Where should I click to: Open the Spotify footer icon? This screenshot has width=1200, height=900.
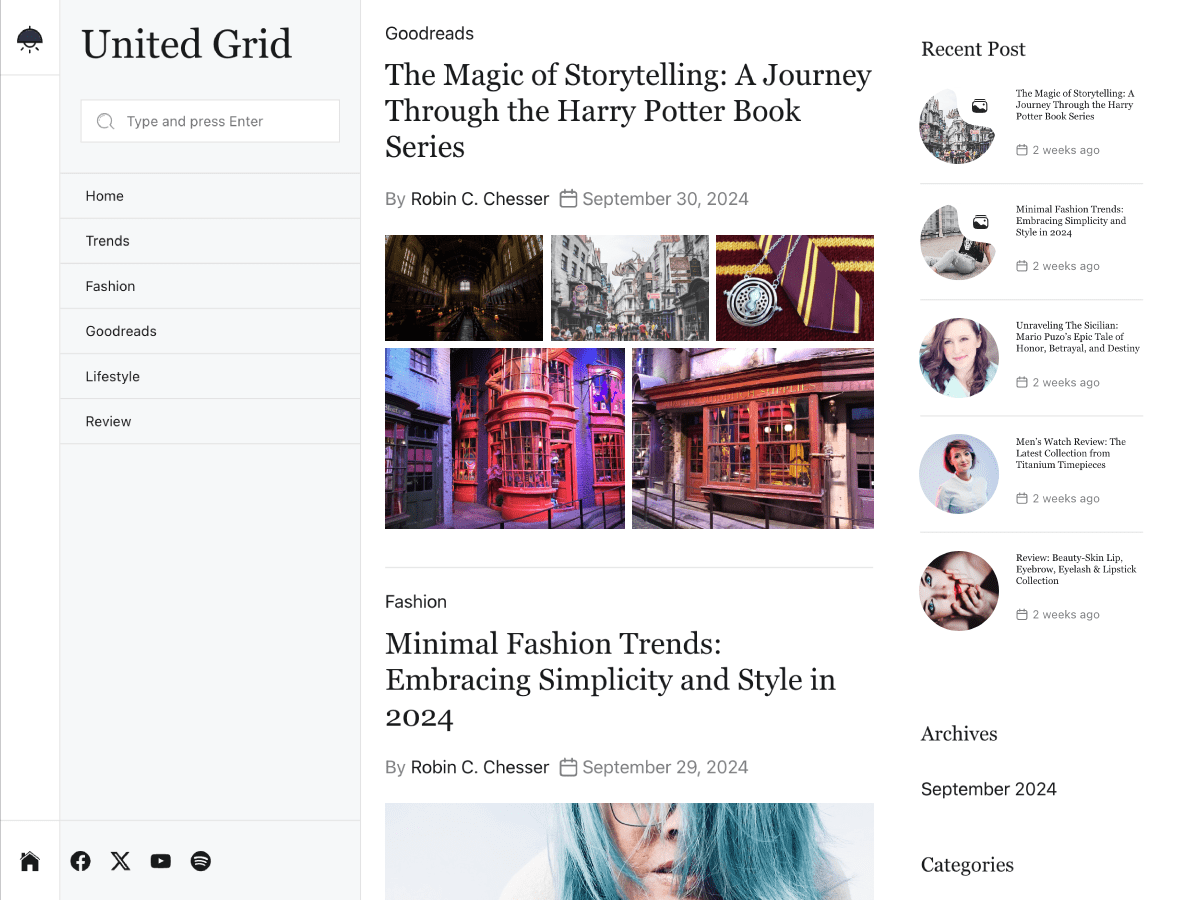(200, 861)
